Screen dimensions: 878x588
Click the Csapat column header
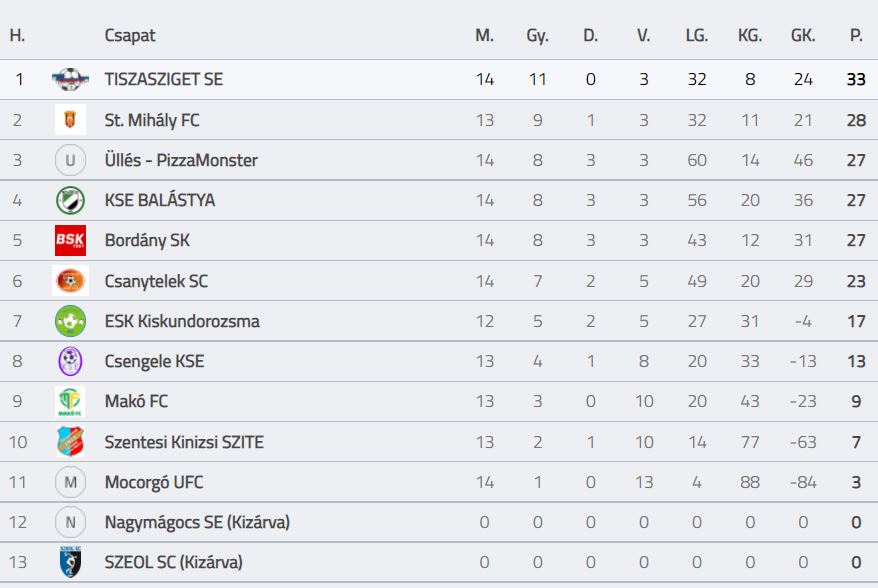[x=130, y=35]
